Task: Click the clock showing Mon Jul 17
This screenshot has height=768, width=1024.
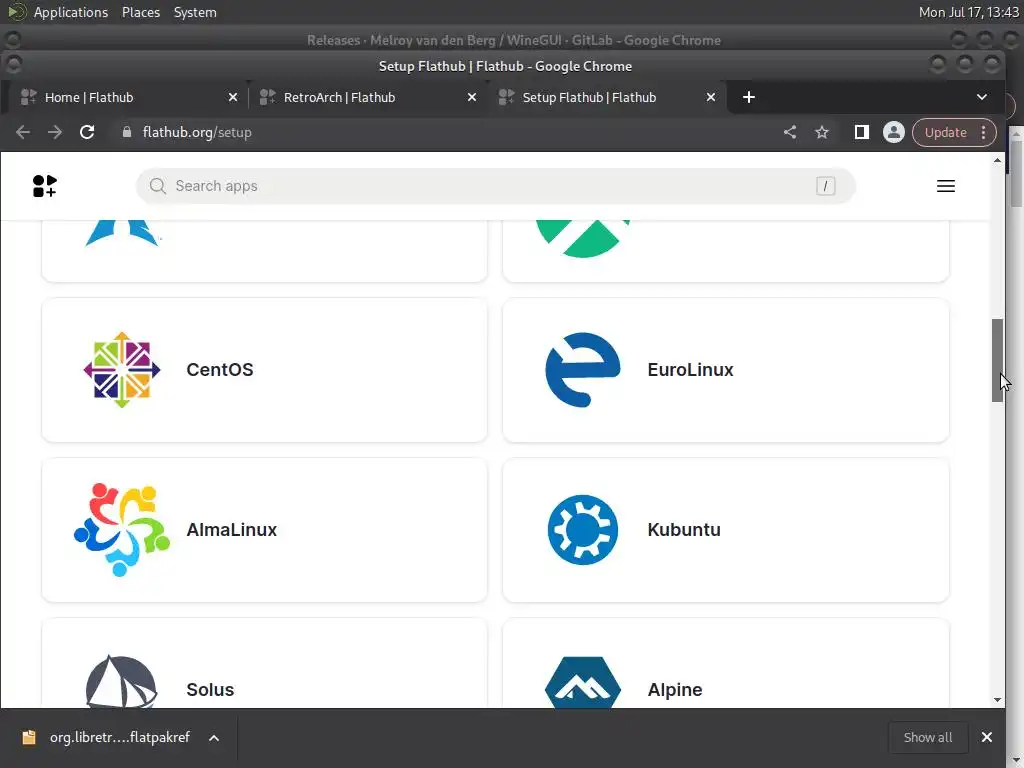Action: tap(968, 12)
